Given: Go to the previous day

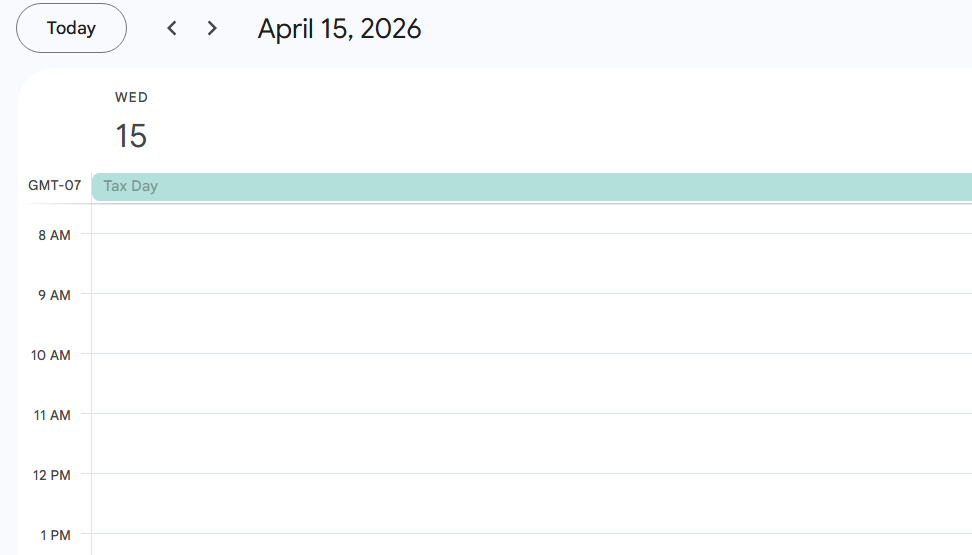Looking at the screenshot, I should [x=172, y=28].
